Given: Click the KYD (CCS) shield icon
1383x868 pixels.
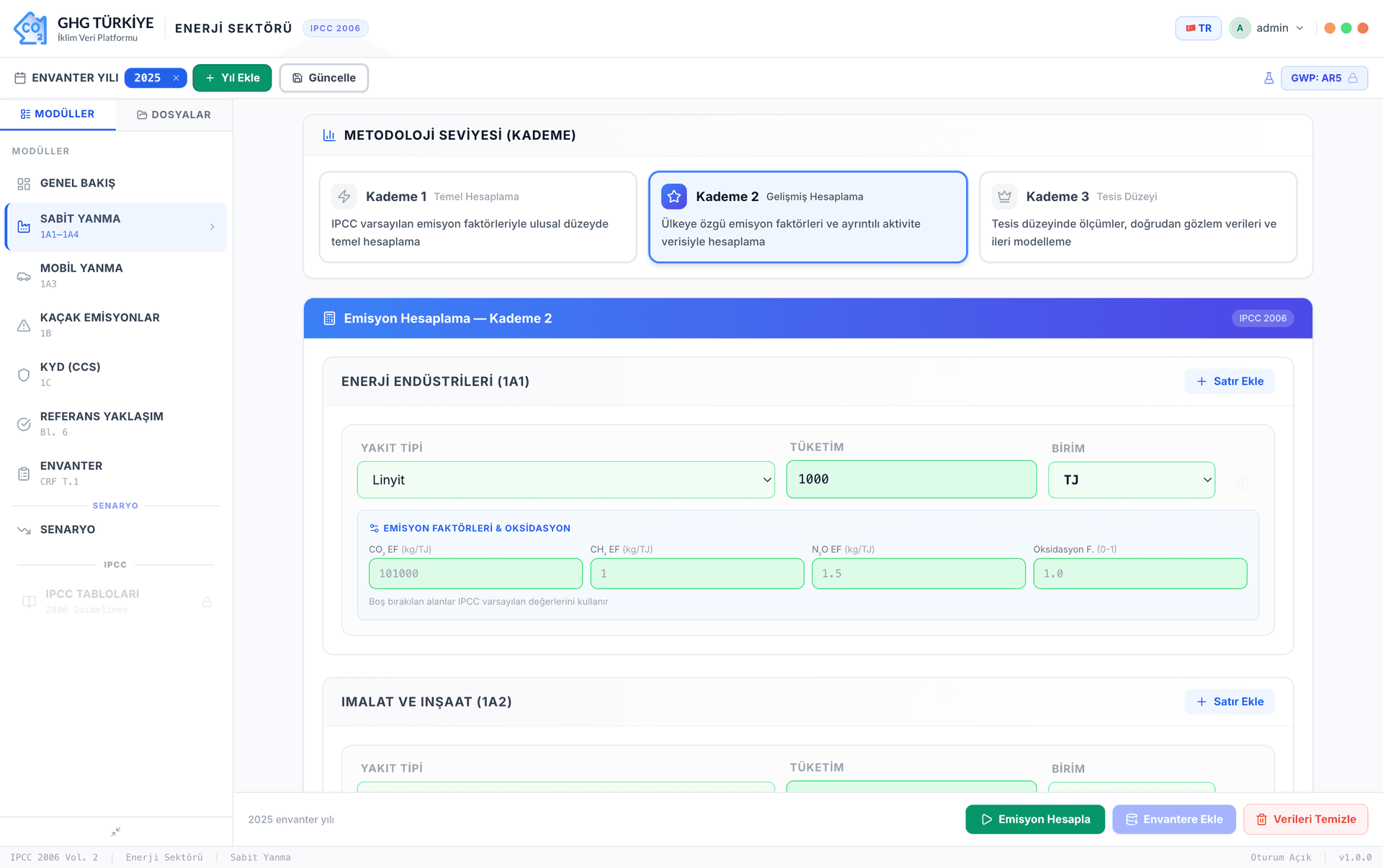Looking at the screenshot, I should [x=24, y=375].
